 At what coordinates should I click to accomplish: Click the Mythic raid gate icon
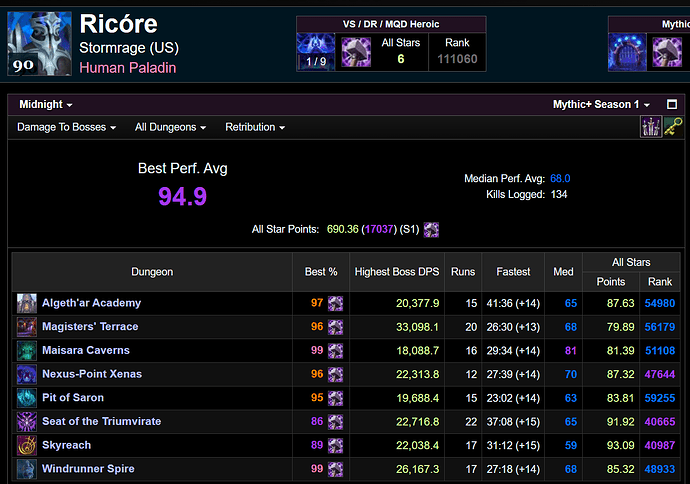(x=627, y=53)
